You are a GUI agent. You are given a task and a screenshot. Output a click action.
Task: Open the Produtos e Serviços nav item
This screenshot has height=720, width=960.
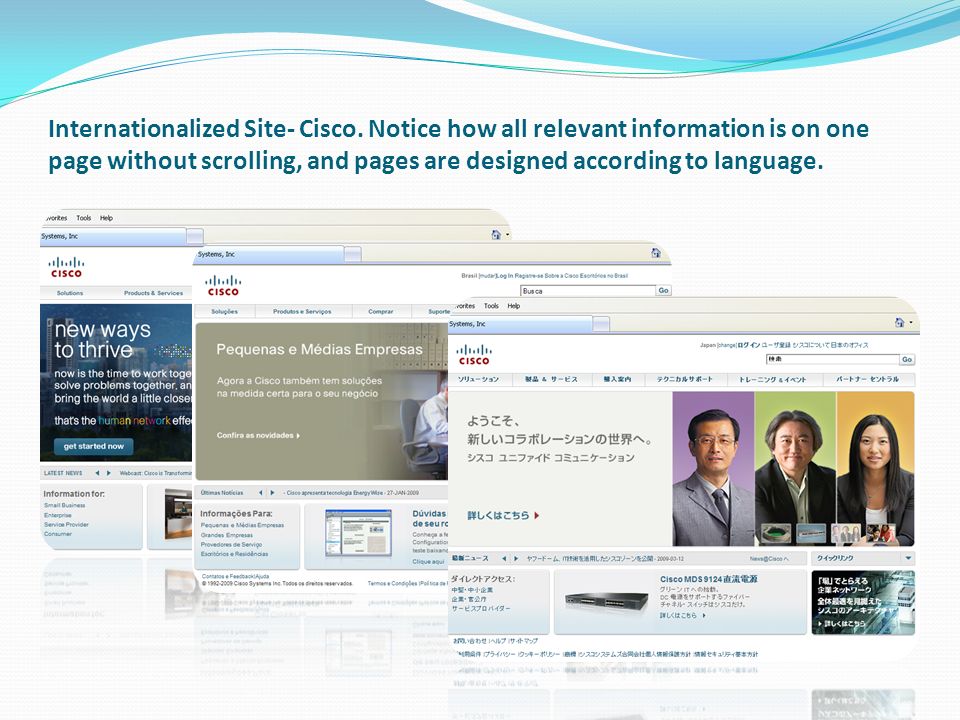pyautogui.click(x=302, y=312)
